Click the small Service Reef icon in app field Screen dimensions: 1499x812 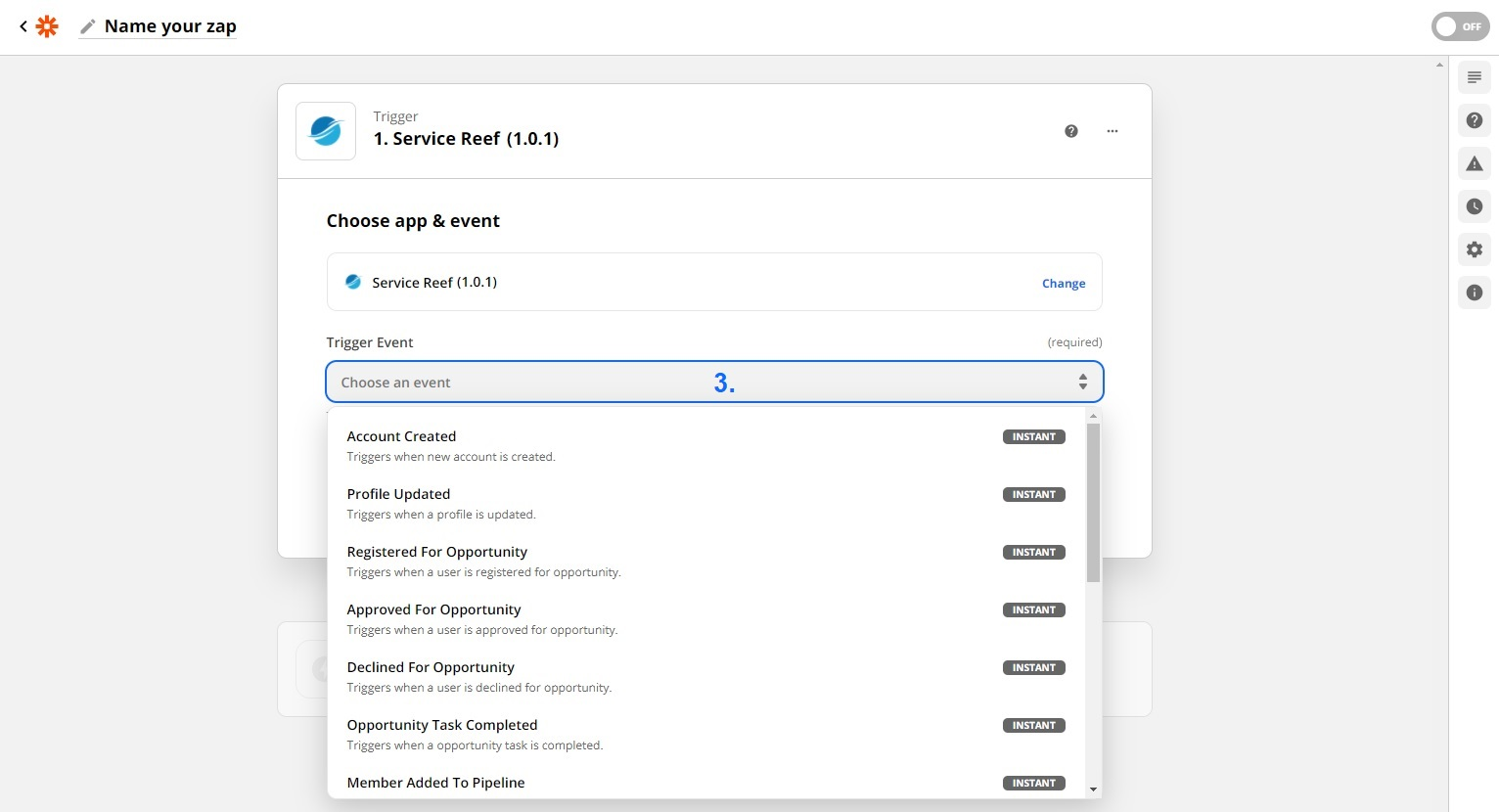tap(353, 282)
